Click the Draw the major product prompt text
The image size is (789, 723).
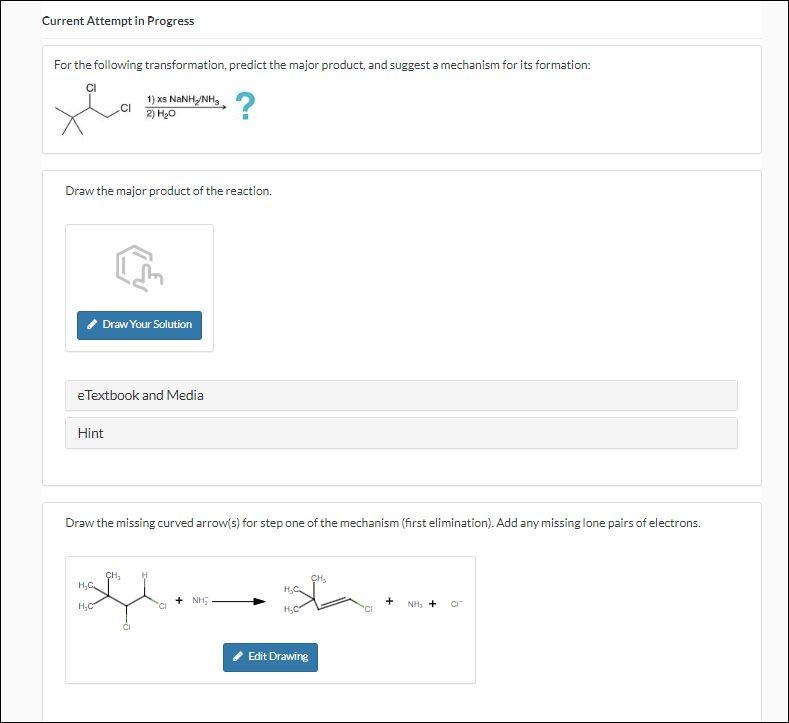[168, 191]
